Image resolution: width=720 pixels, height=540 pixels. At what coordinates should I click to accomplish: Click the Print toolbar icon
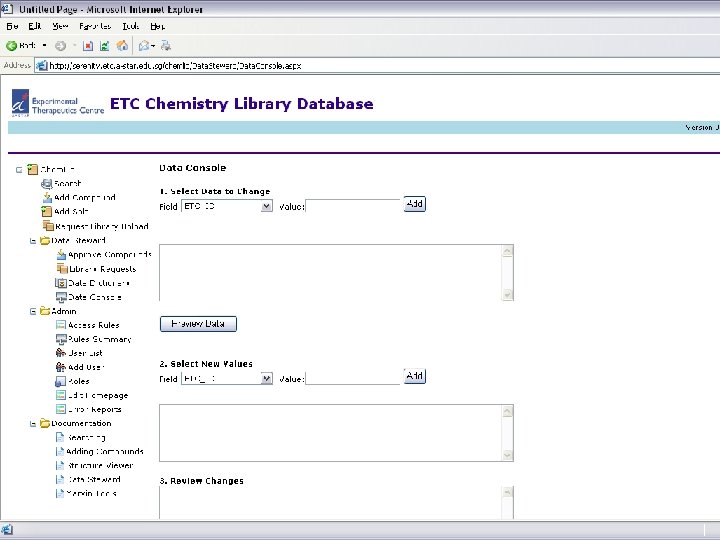(166, 45)
